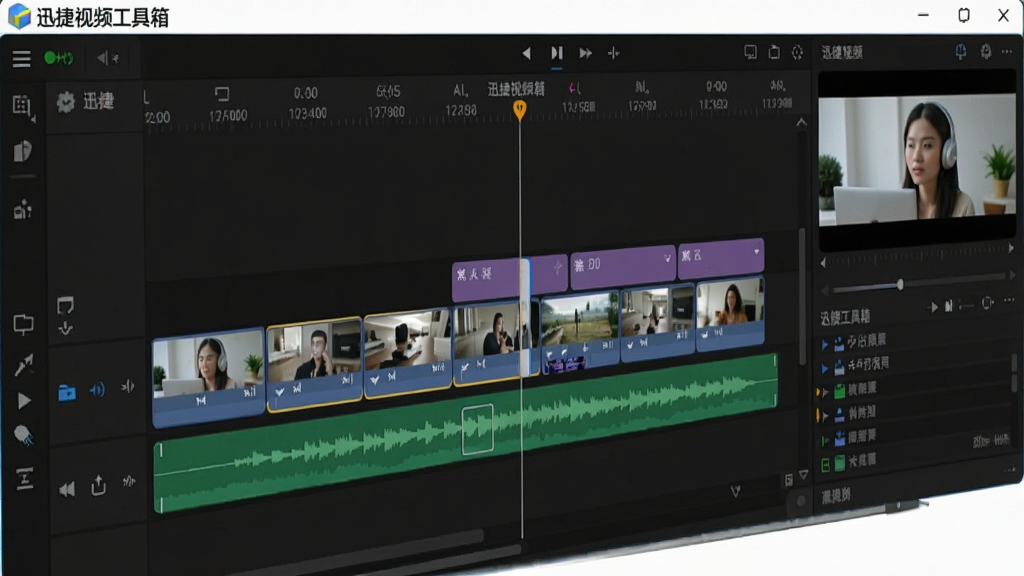Screen dimensions: 1024x576
Task: Expand the fourth list item with orange marker
Action: (825, 415)
